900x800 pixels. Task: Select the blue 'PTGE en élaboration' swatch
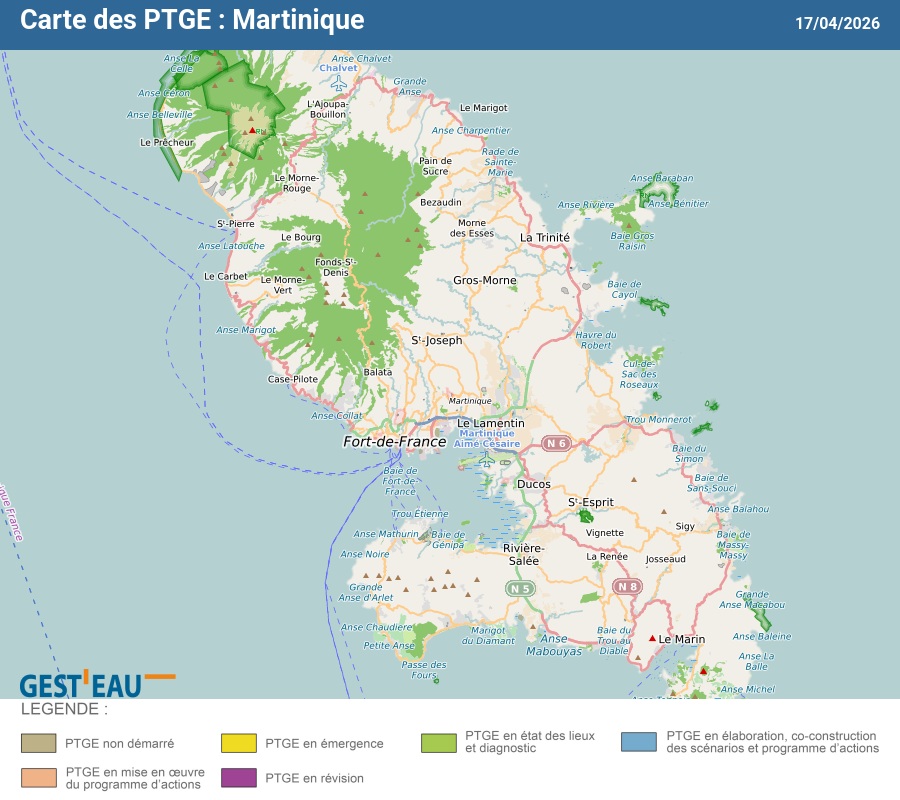[639, 742]
